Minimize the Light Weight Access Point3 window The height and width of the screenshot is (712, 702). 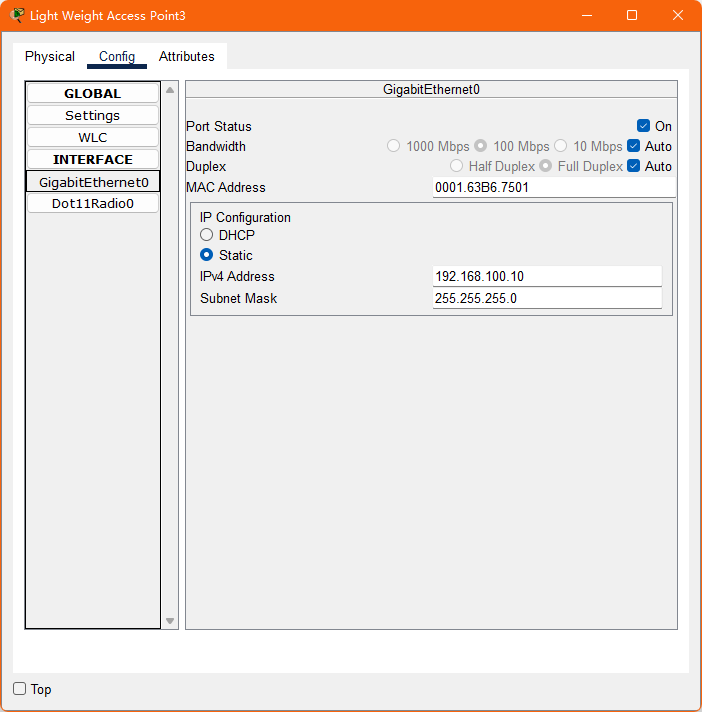(587, 15)
